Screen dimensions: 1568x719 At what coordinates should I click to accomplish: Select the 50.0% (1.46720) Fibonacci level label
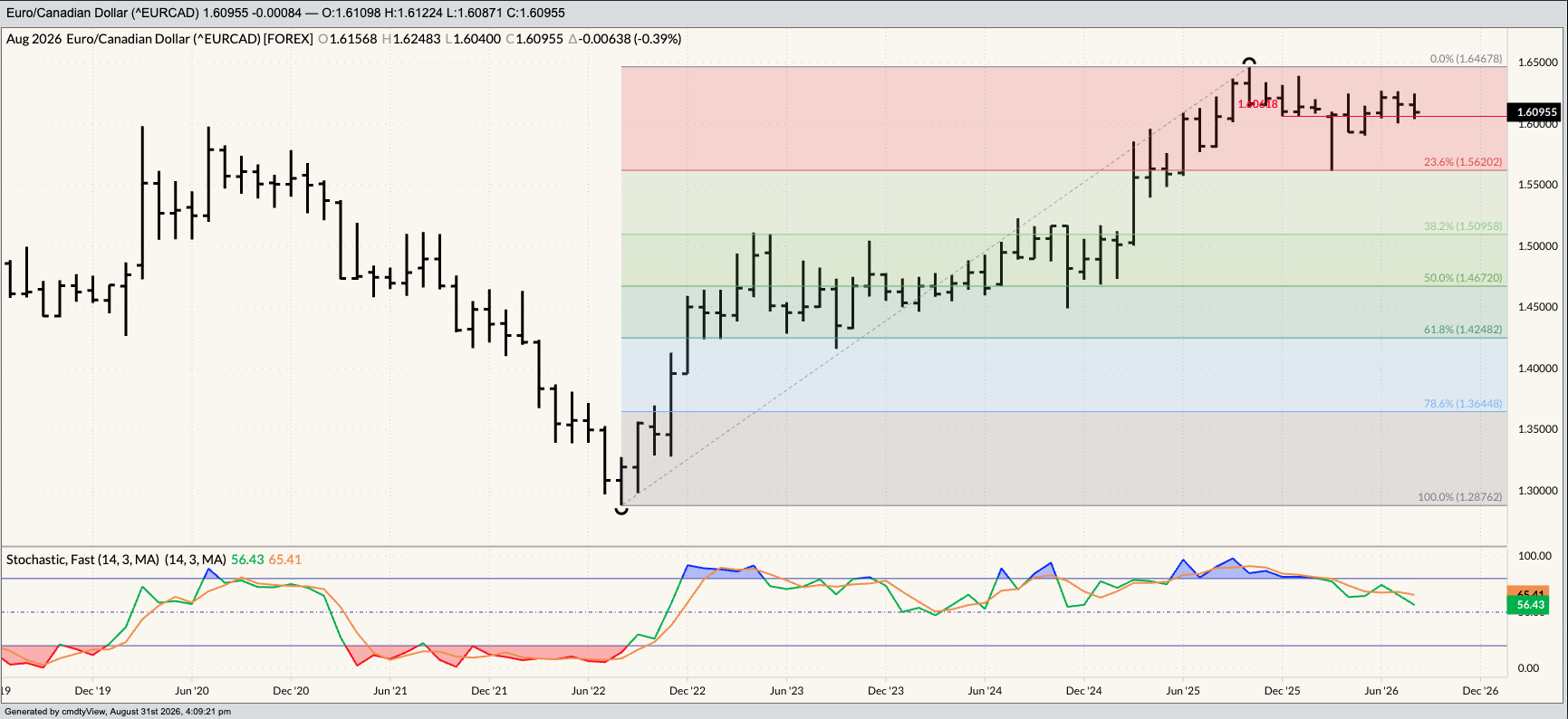click(x=1463, y=278)
